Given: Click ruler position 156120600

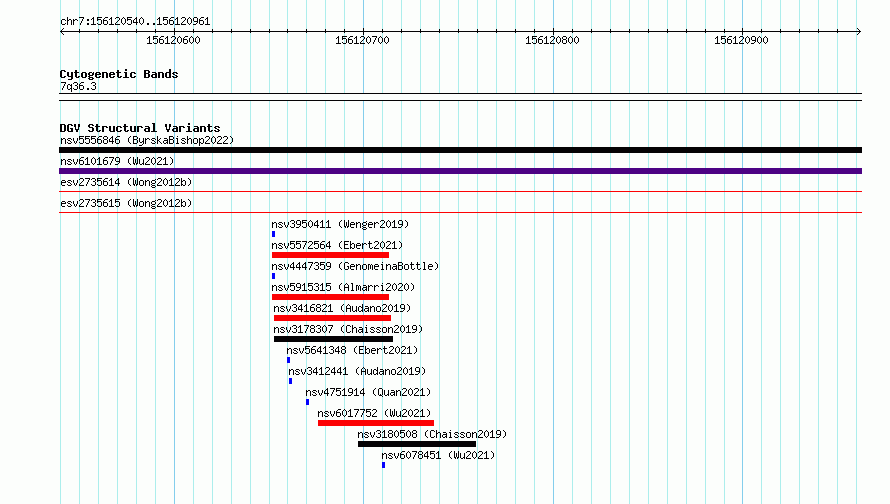Looking at the screenshot, I should click(x=173, y=40).
